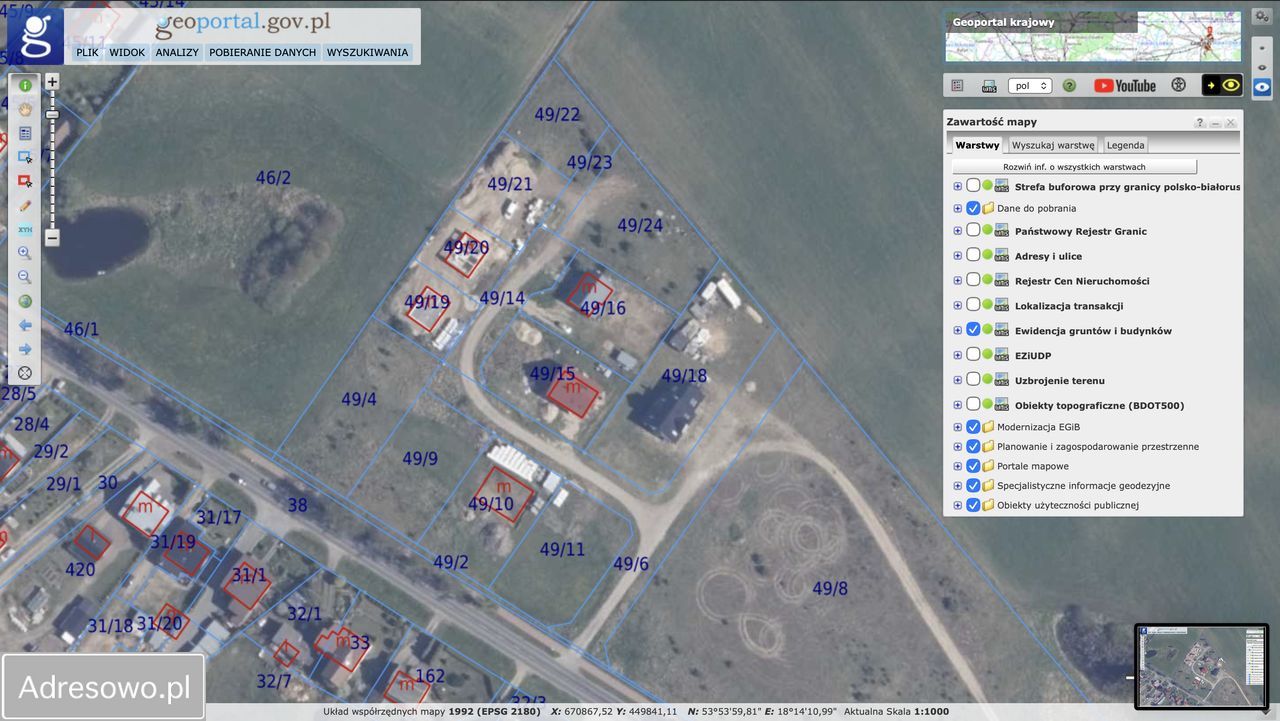Expand the Ewidencja gruntów i budynków node

(957, 330)
